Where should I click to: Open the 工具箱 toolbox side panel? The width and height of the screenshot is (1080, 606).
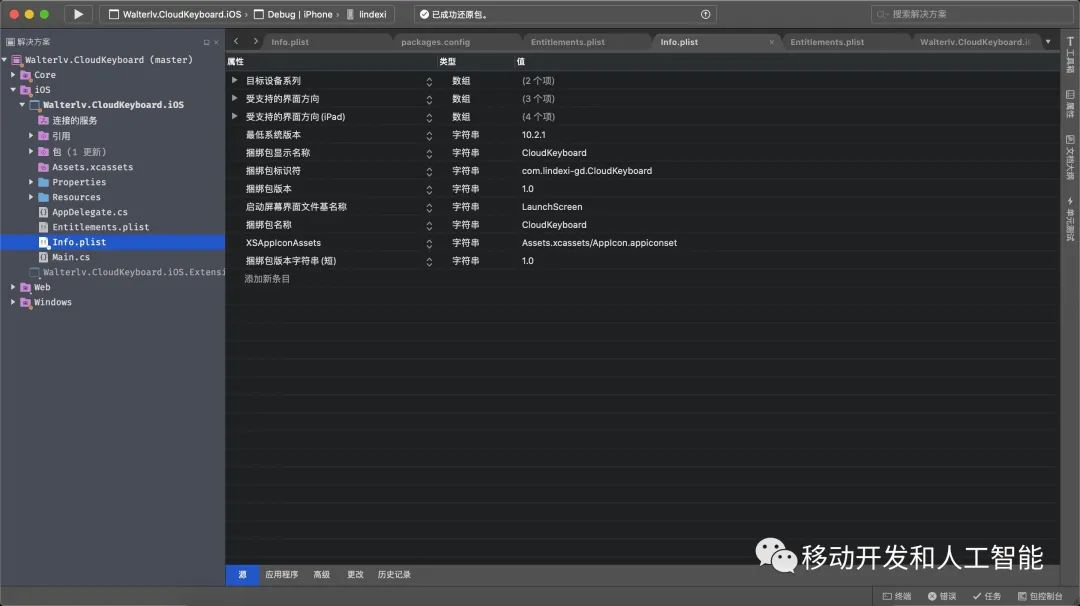point(1070,55)
